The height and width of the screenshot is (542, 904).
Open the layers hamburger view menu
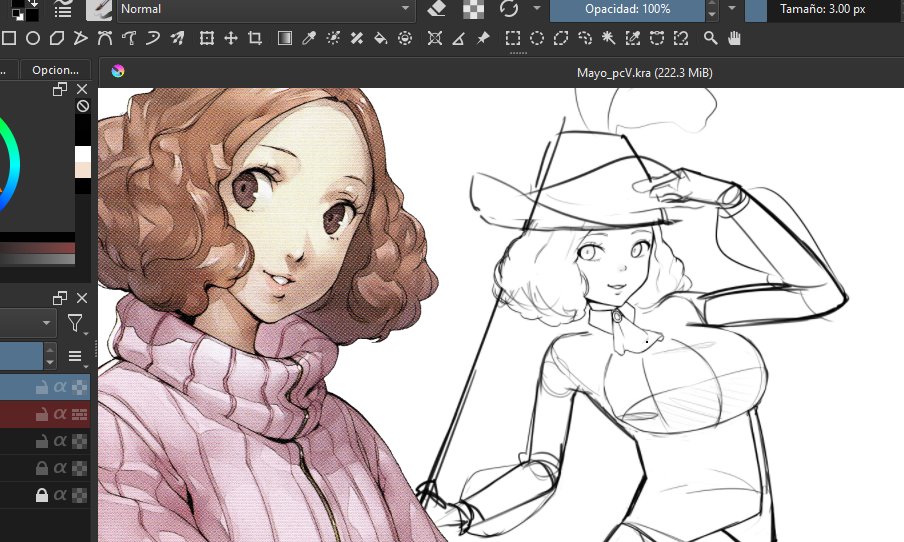(x=76, y=356)
